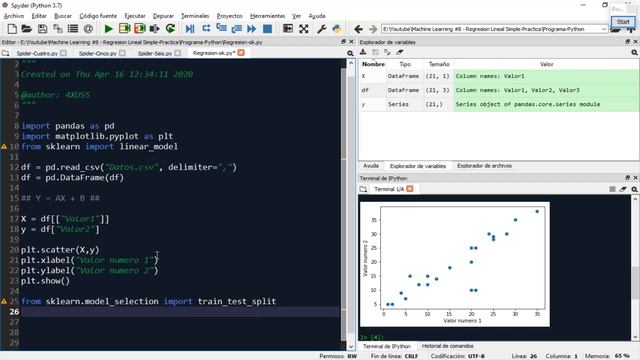Open the Ayuda menu

317,16
